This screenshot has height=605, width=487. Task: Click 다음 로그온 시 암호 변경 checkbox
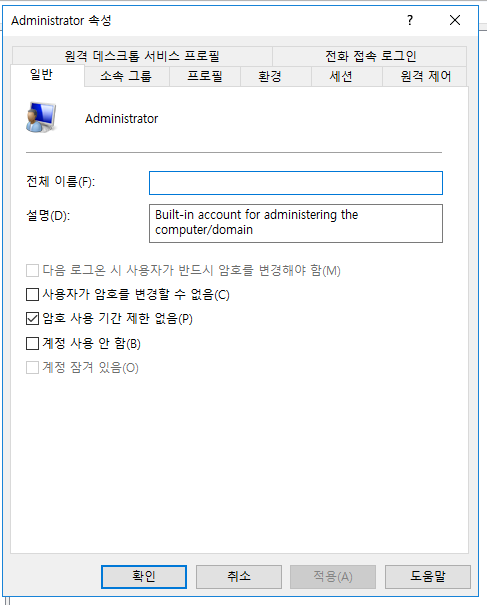tap(32, 270)
